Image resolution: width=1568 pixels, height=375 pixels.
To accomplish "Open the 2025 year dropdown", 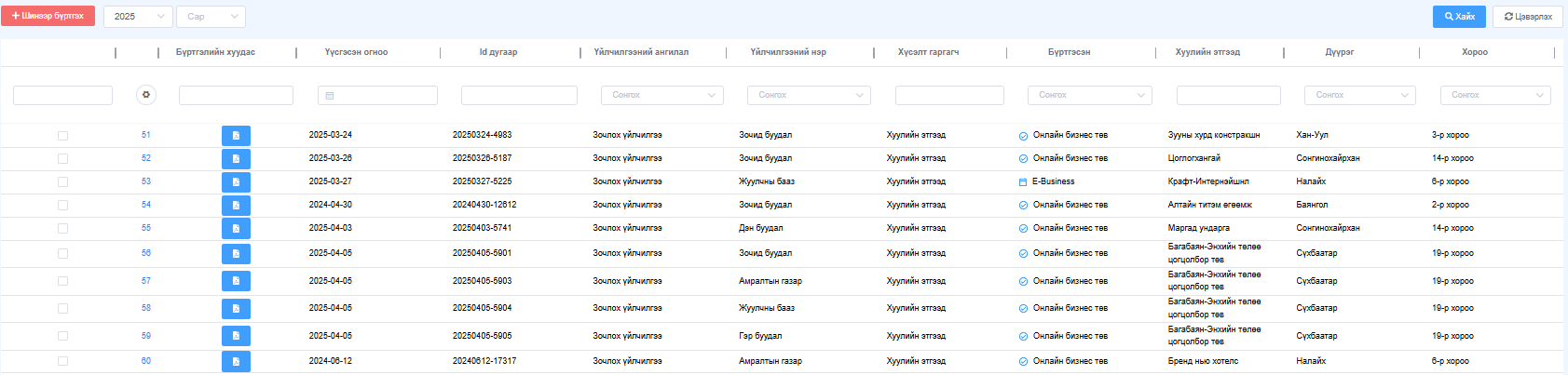I will click(138, 16).
